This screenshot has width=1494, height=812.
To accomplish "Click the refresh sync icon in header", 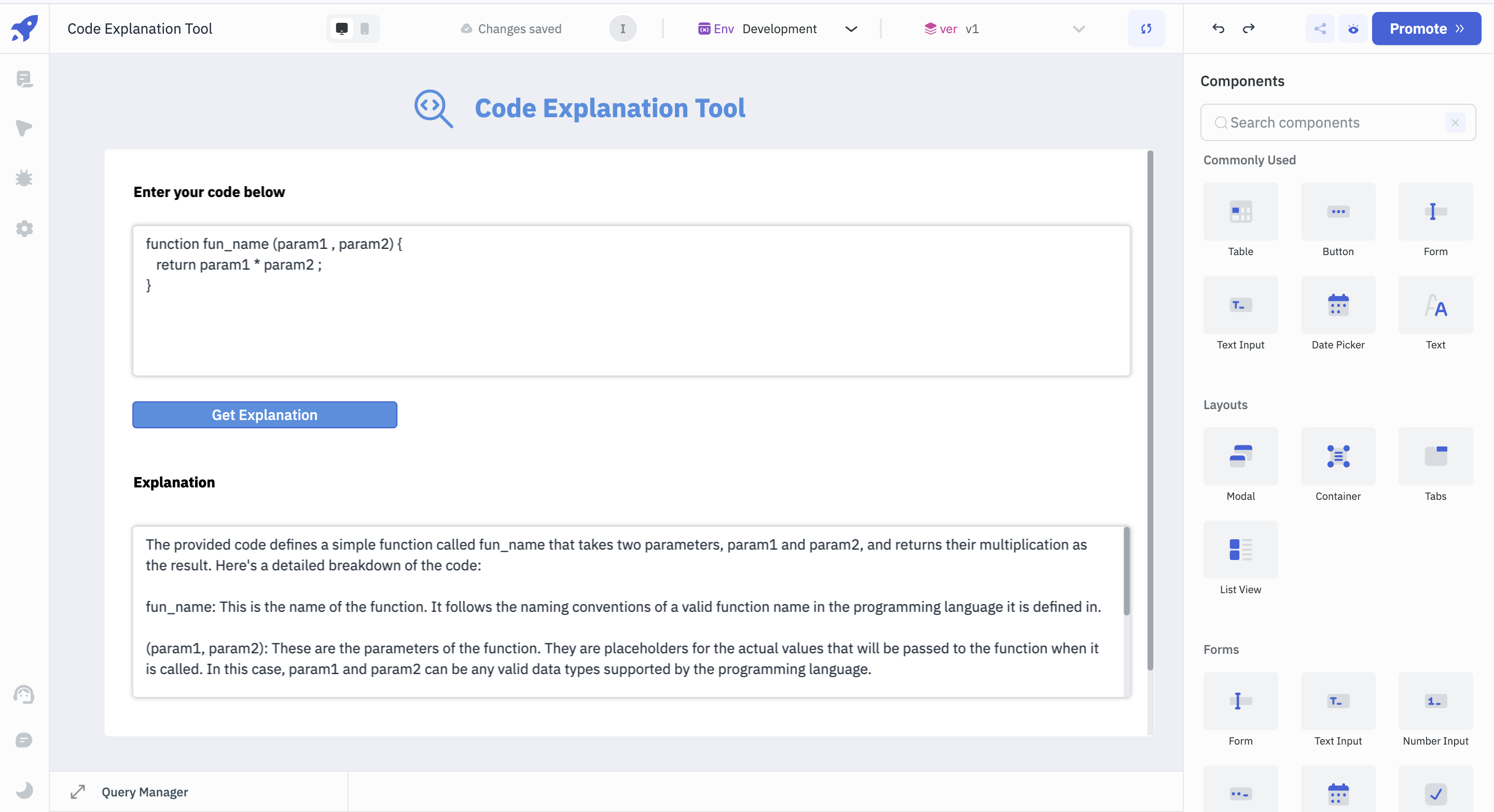I will (1146, 29).
